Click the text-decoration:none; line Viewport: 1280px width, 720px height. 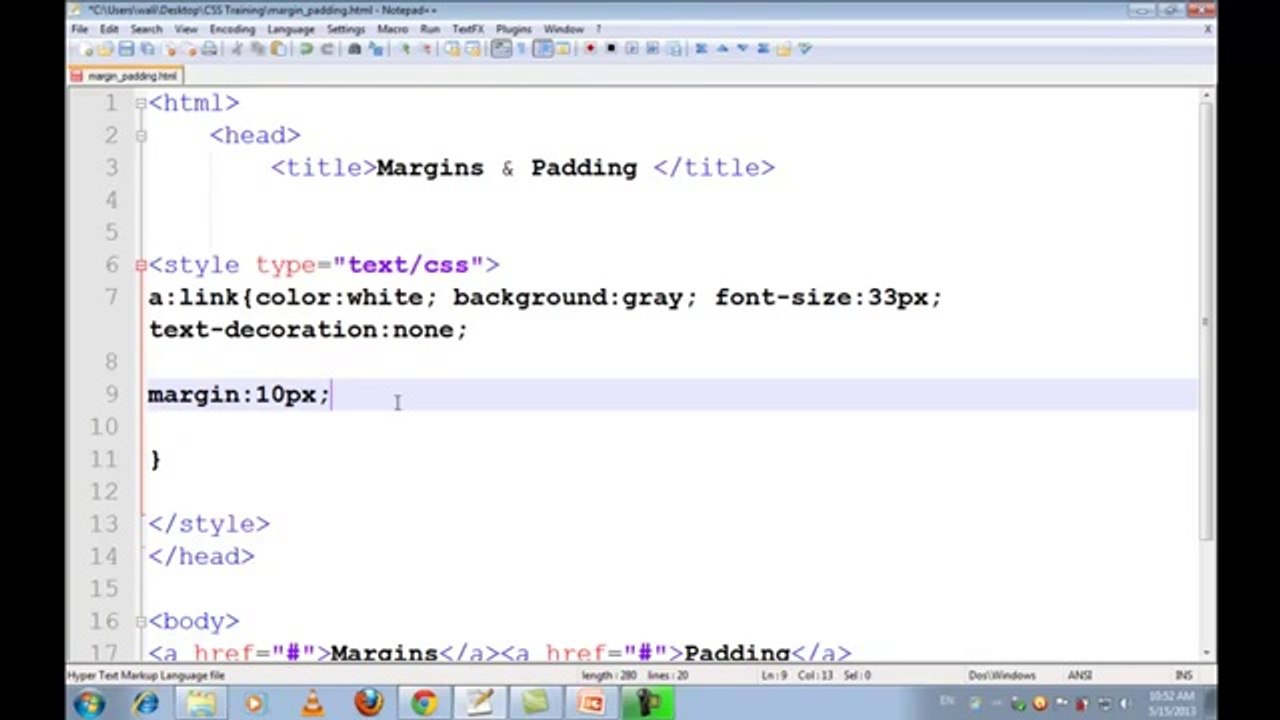point(308,330)
